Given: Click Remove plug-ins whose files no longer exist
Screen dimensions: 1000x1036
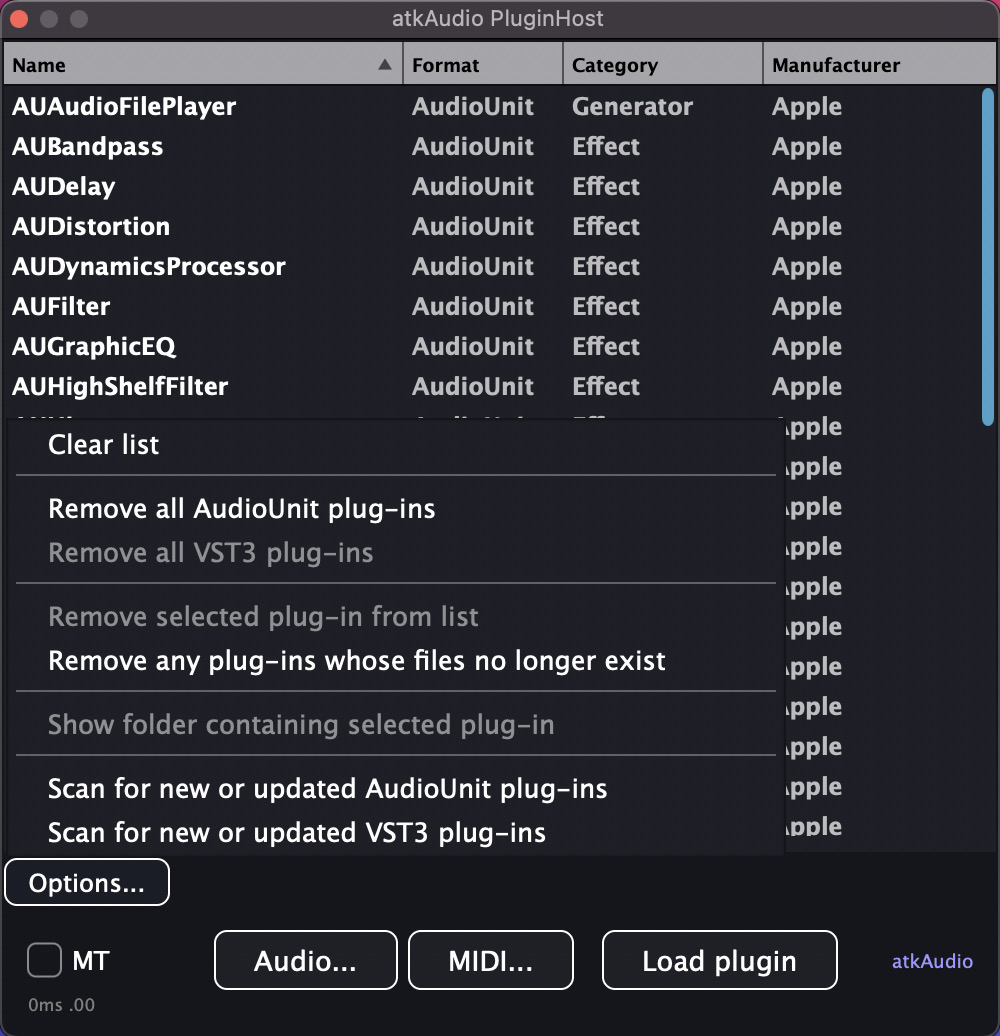Looking at the screenshot, I should click(x=356, y=661).
